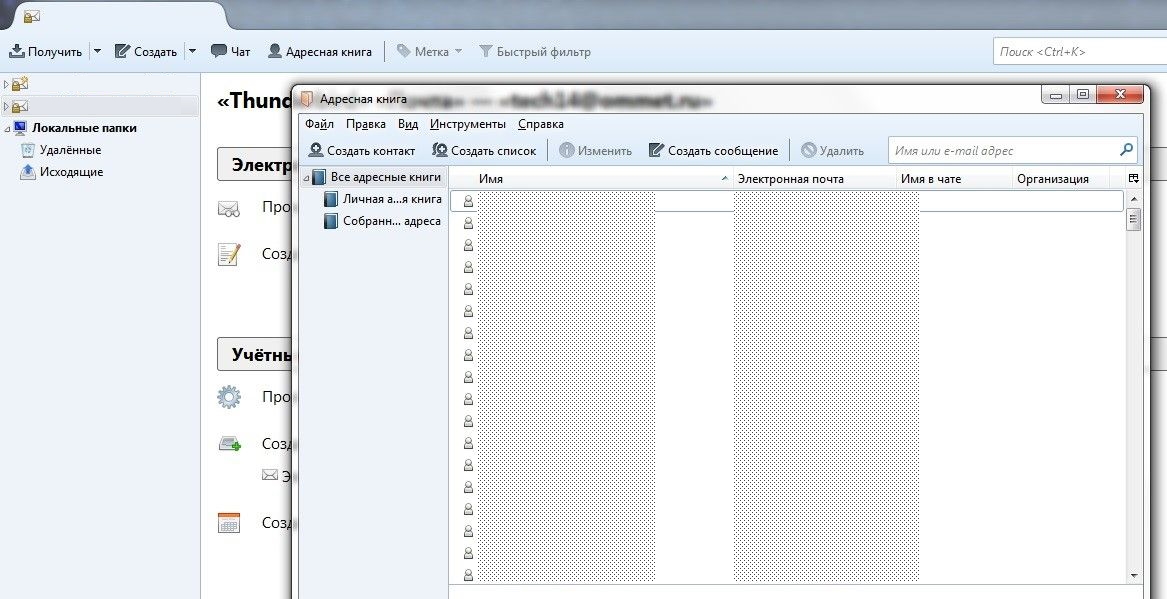Toggle the Быстрый фильтр button

[x=534, y=51]
